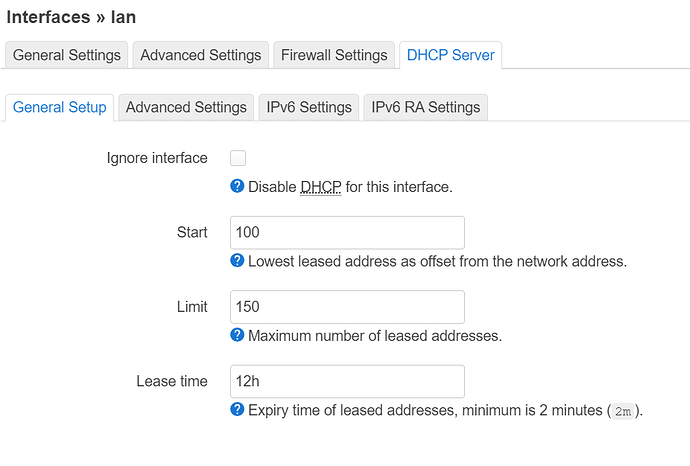The width and height of the screenshot is (690, 466).
Task: Click the 2m code example text
Action: (x=622, y=410)
